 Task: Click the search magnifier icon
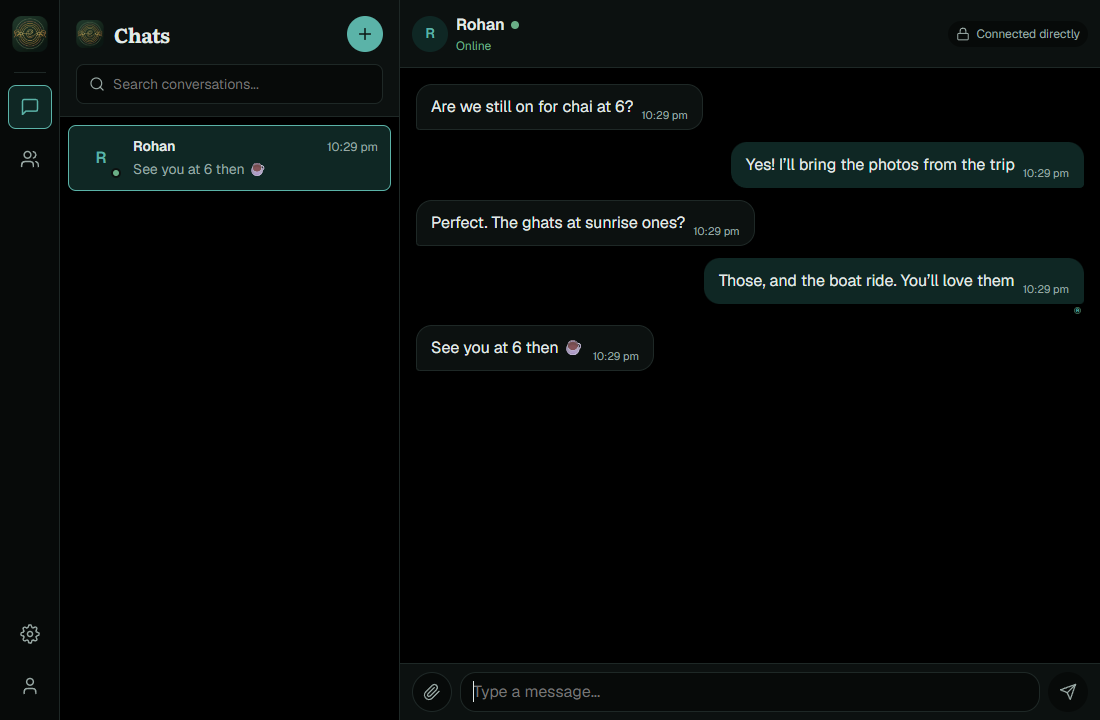click(97, 84)
